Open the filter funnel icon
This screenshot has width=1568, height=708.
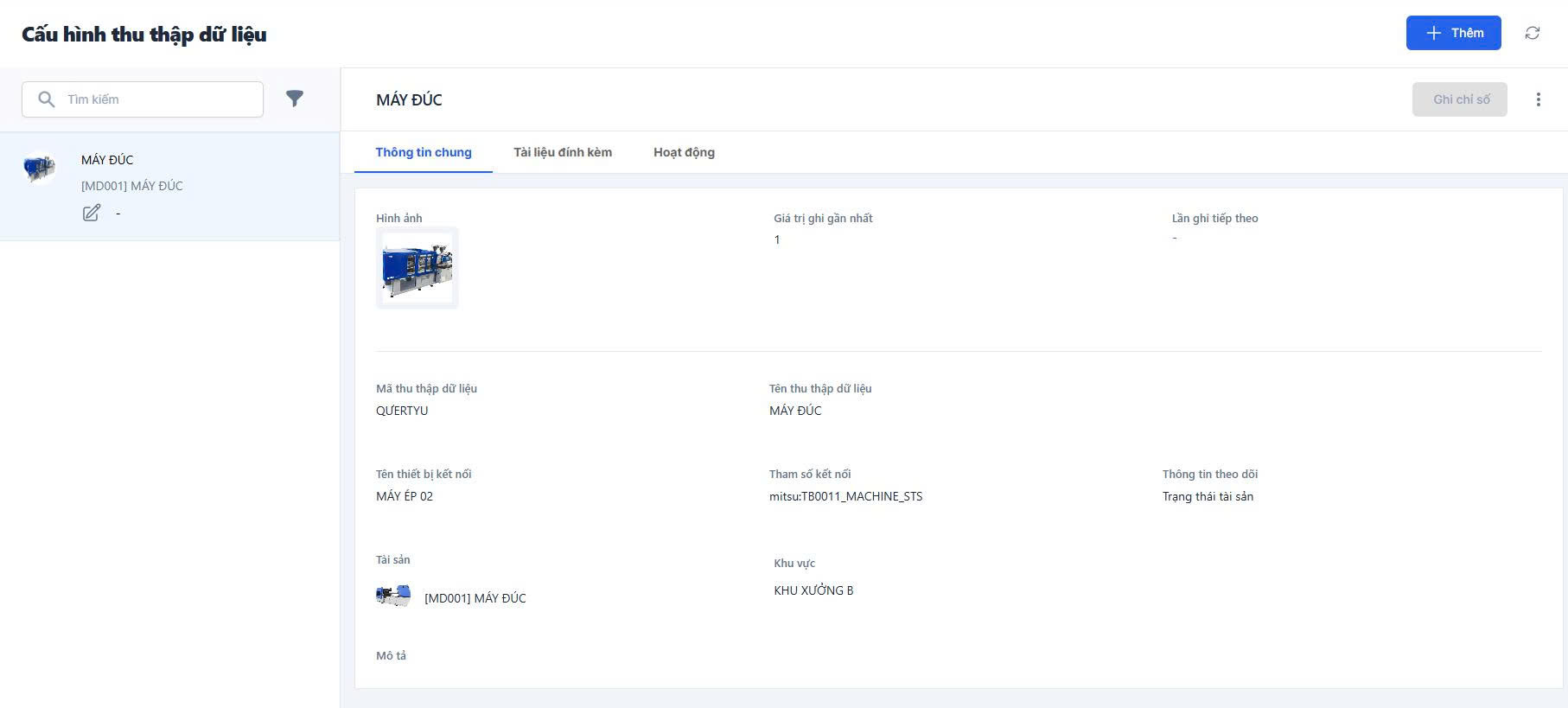pos(295,99)
